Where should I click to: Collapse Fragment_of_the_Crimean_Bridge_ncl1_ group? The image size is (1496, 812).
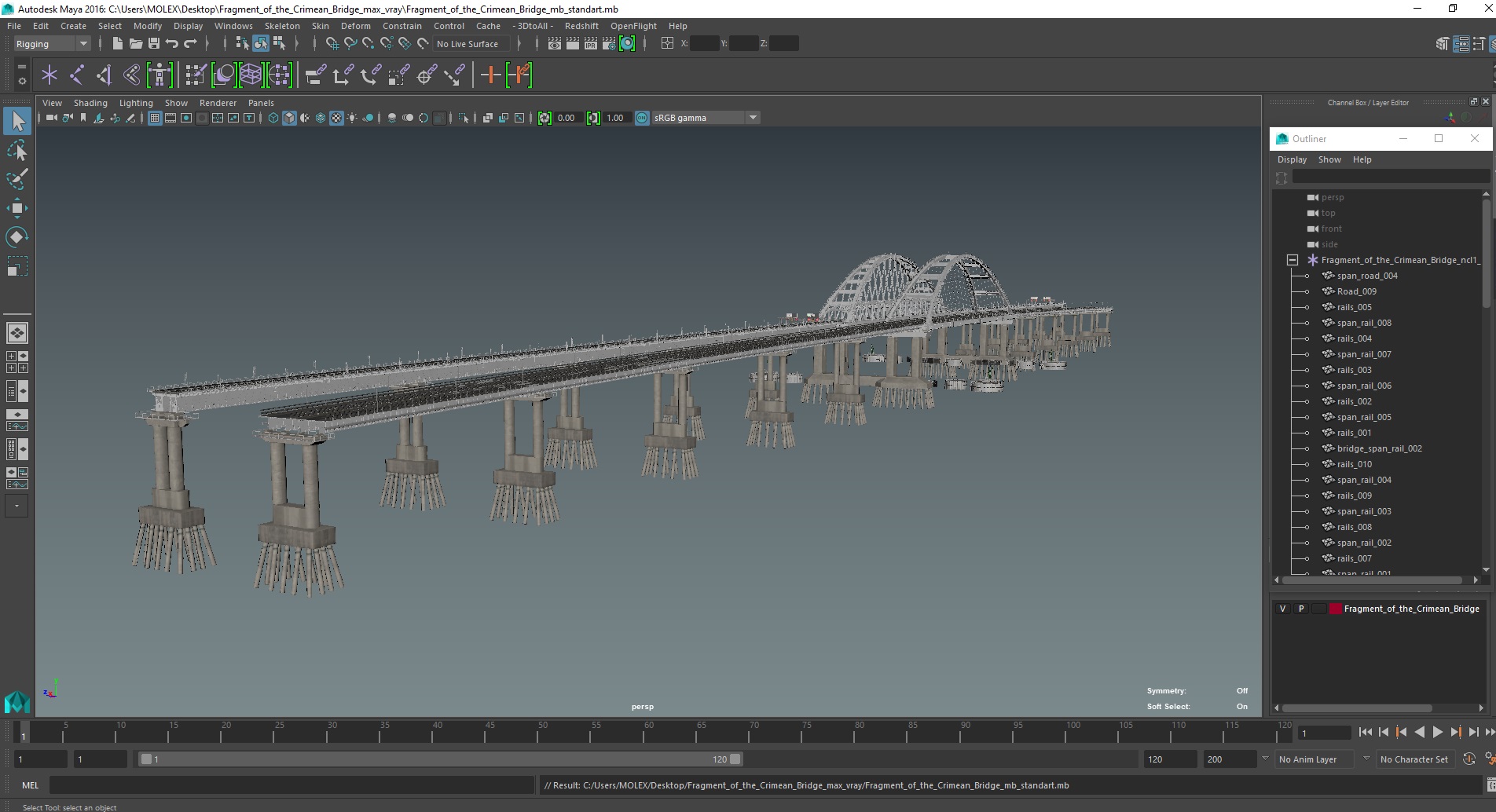(x=1292, y=260)
